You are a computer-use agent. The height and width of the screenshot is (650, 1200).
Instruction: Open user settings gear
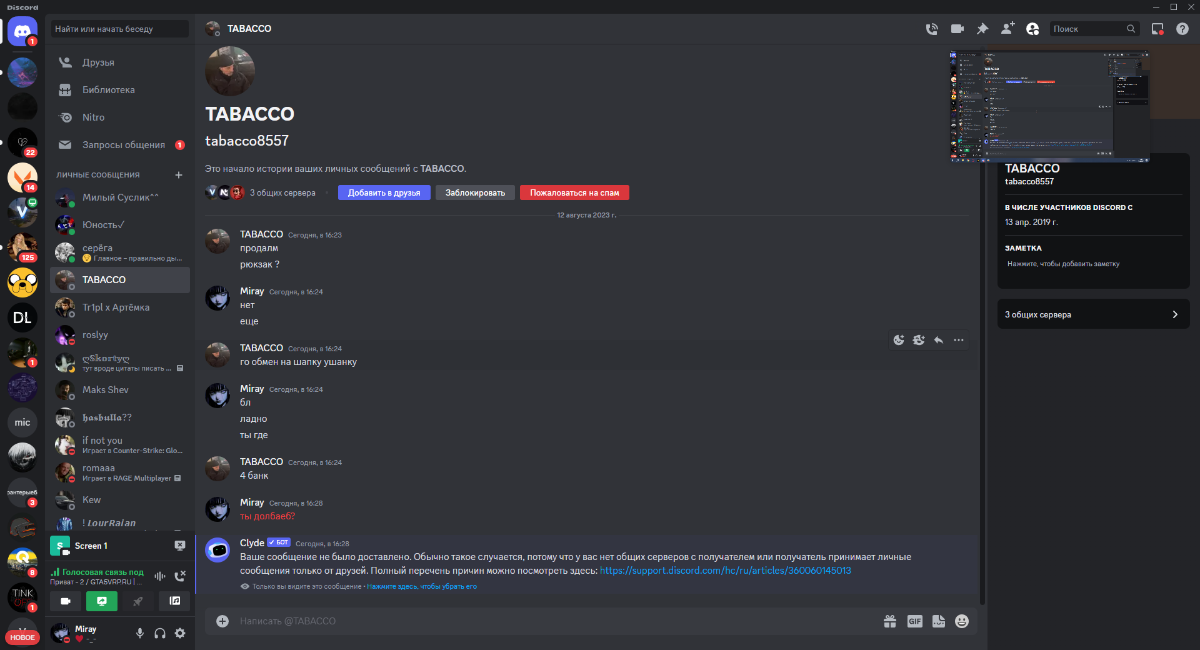click(180, 633)
